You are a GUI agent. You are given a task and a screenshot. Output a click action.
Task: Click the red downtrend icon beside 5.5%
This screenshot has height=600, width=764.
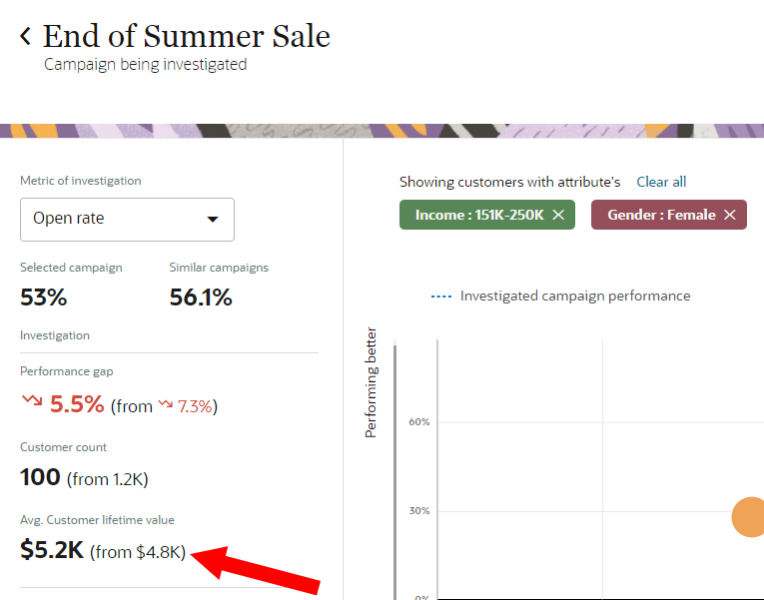[32, 402]
